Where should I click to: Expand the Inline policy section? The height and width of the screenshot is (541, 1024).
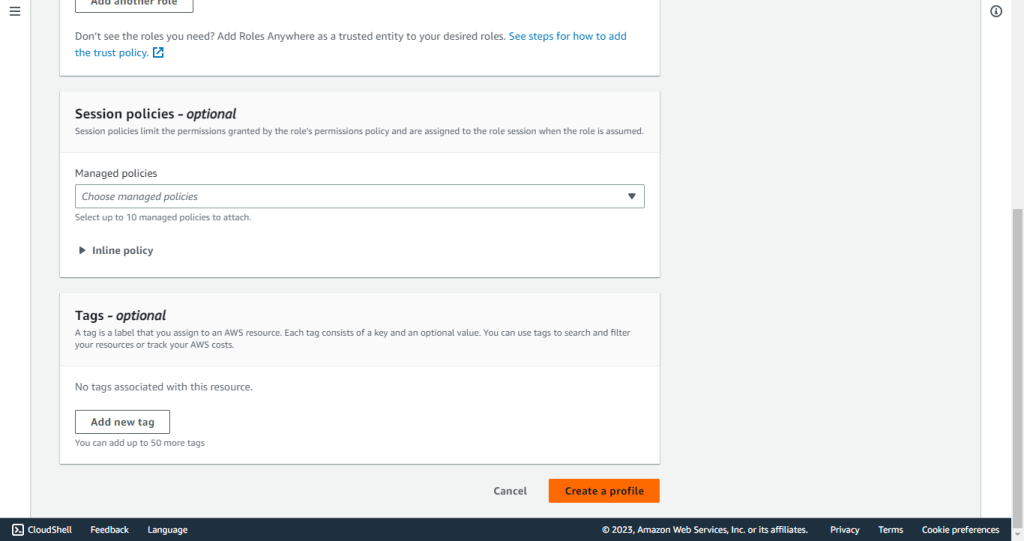[115, 250]
